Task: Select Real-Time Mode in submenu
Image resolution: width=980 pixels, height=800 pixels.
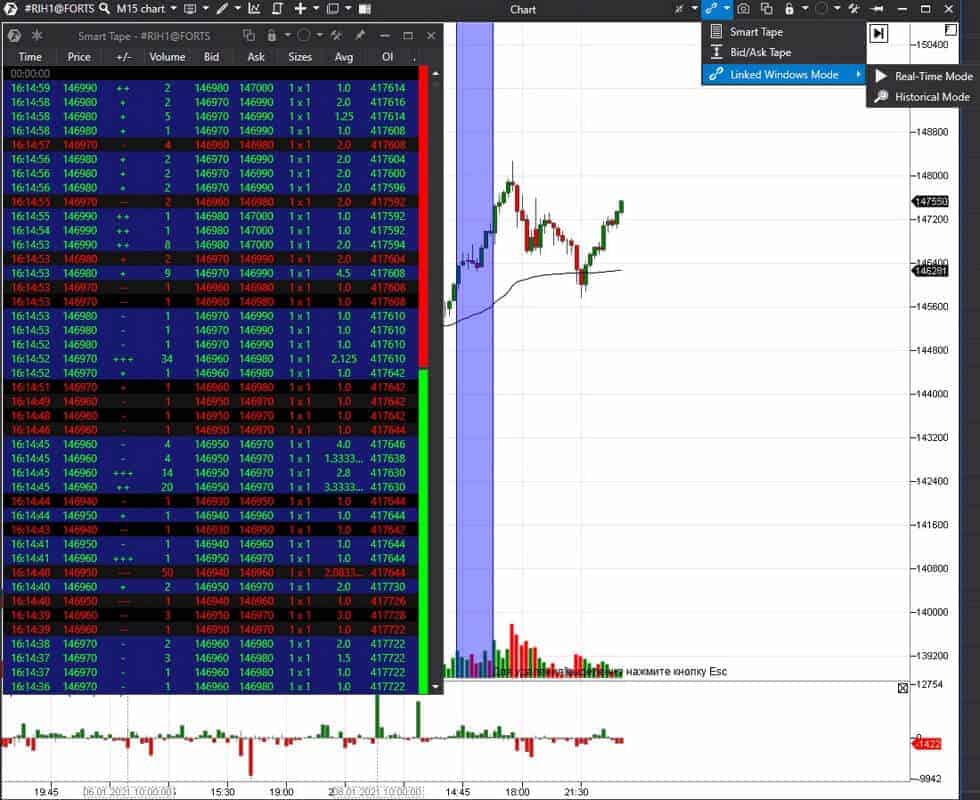Action: click(x=932, y=76)
